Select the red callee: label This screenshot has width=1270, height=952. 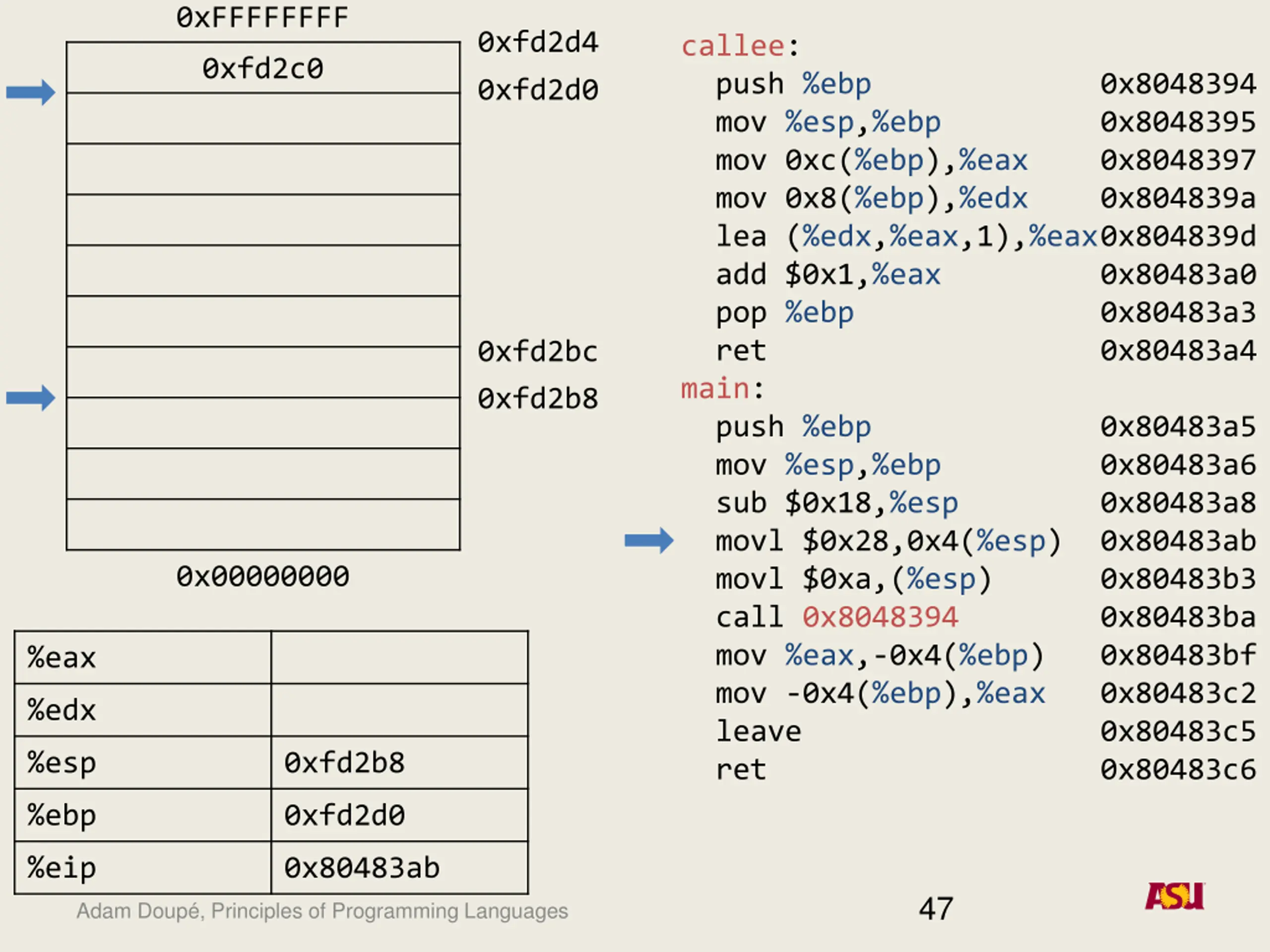tap(740, 46)
